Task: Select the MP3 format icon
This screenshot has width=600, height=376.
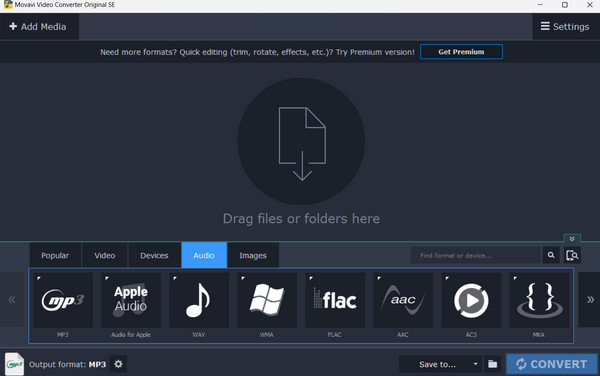Action: point(63,300)
